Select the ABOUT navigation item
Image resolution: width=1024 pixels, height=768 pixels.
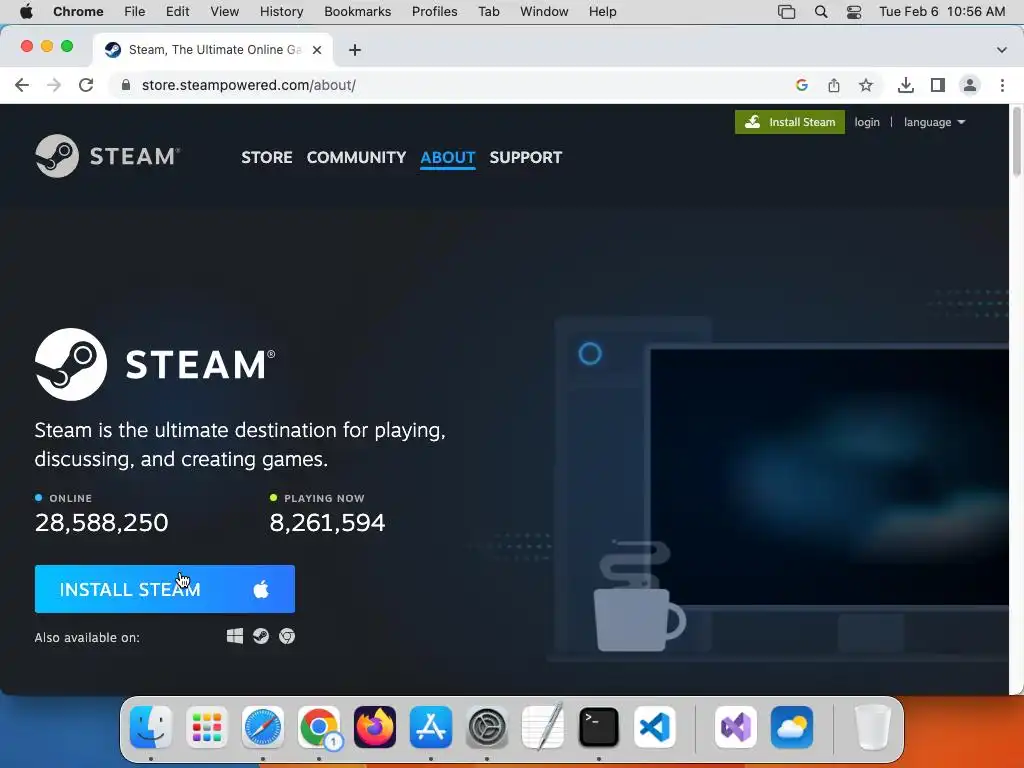[448, 157]
